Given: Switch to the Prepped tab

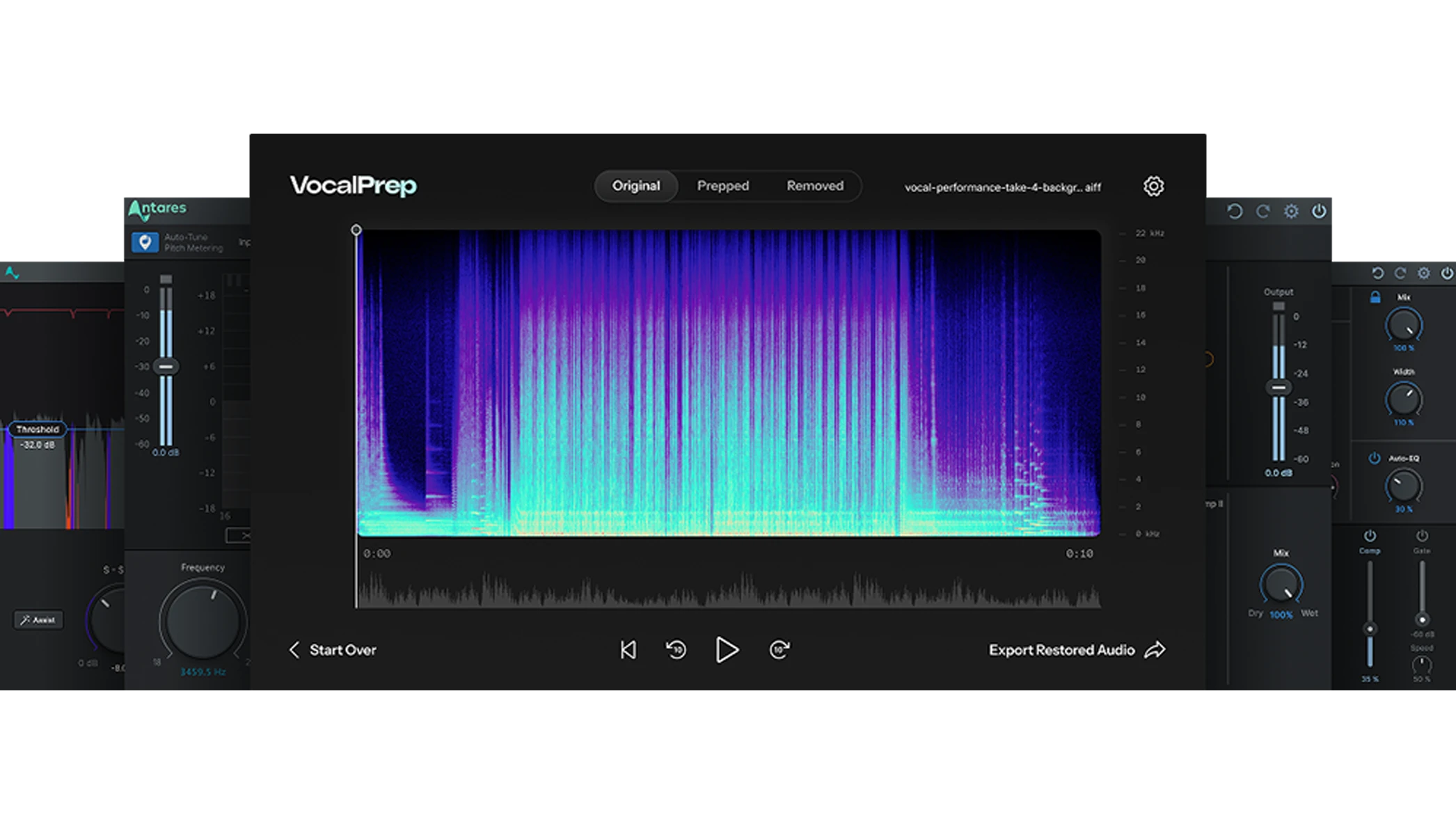Looking at the screenshot, I should coord(723,186).
